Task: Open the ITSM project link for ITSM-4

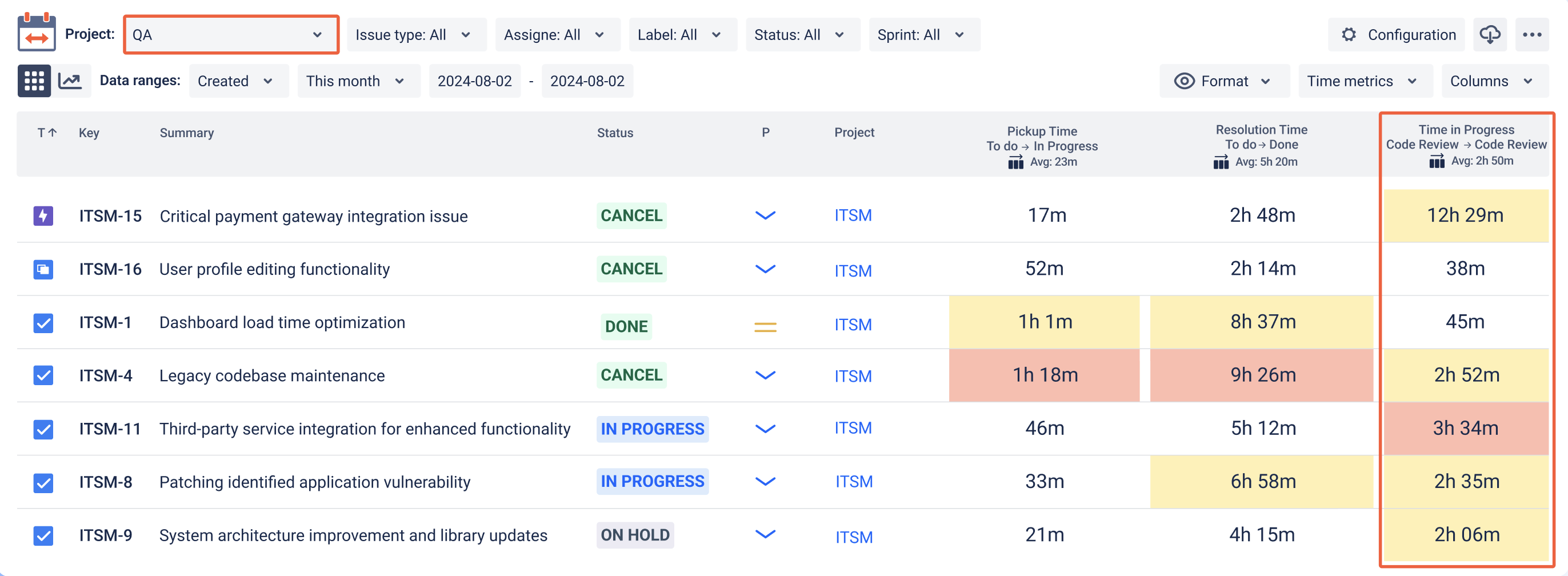Action: click(x=853, y=377)
